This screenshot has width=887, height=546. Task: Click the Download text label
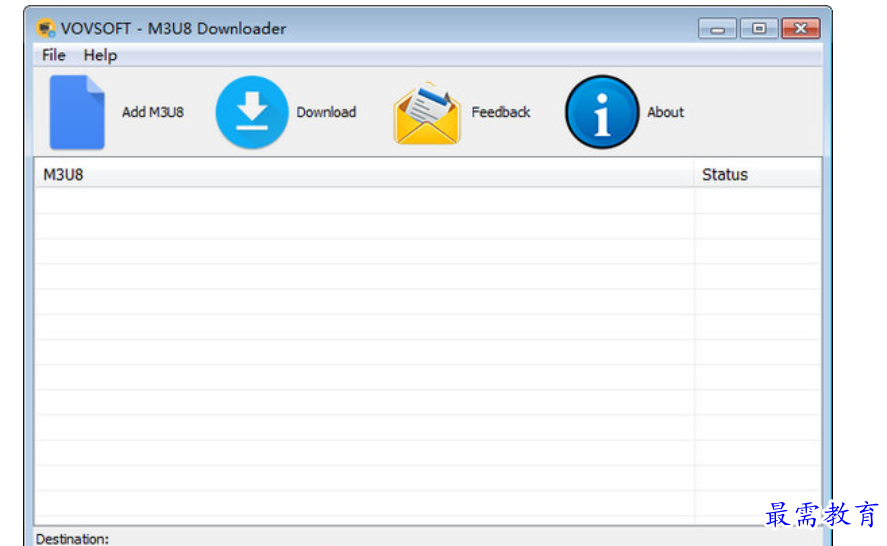click(326, 112)
